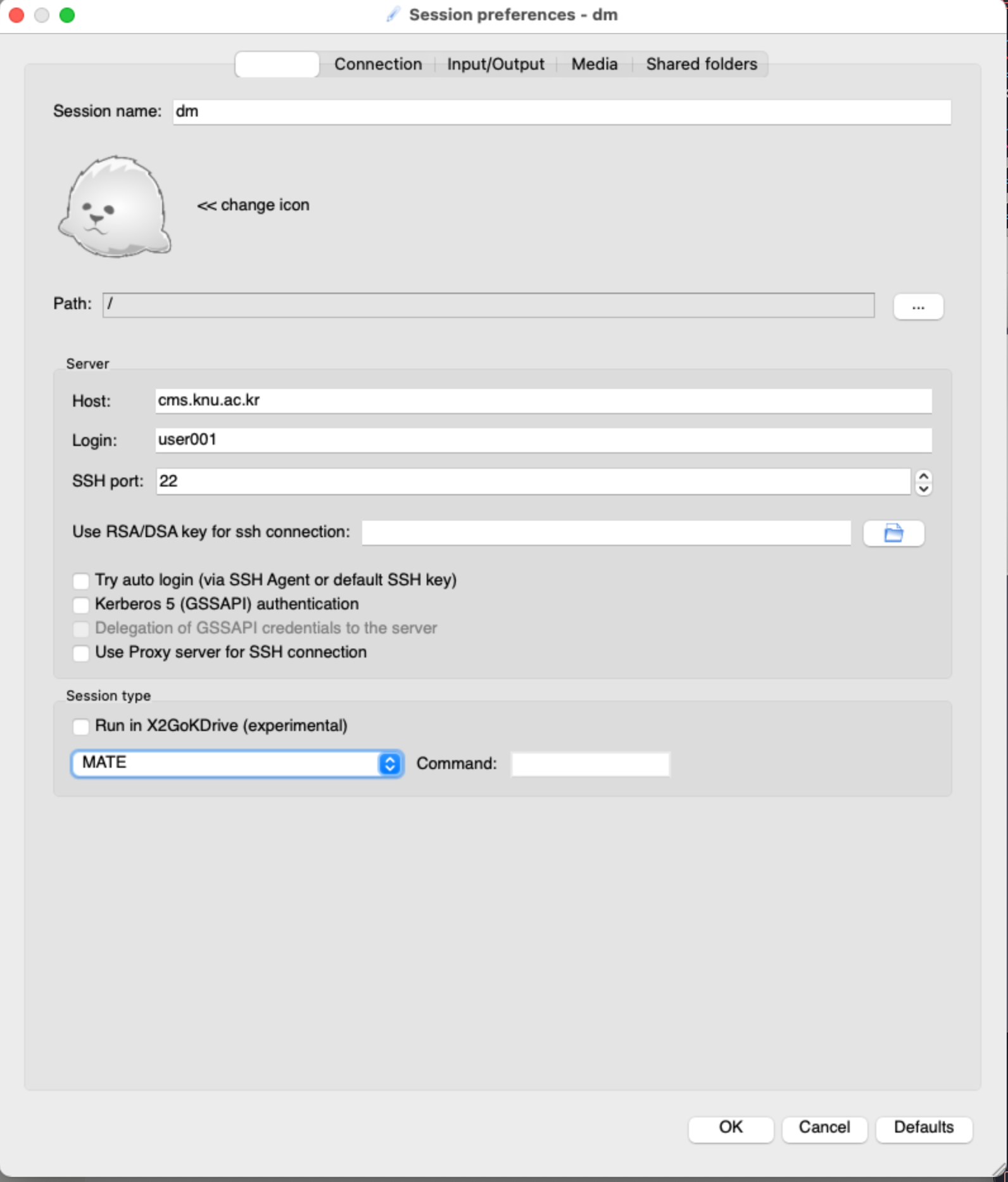This screenshot has width=1008, height=1182.
Task: Enable Try auto login checkbox
Action: click(x=81, y=581)
